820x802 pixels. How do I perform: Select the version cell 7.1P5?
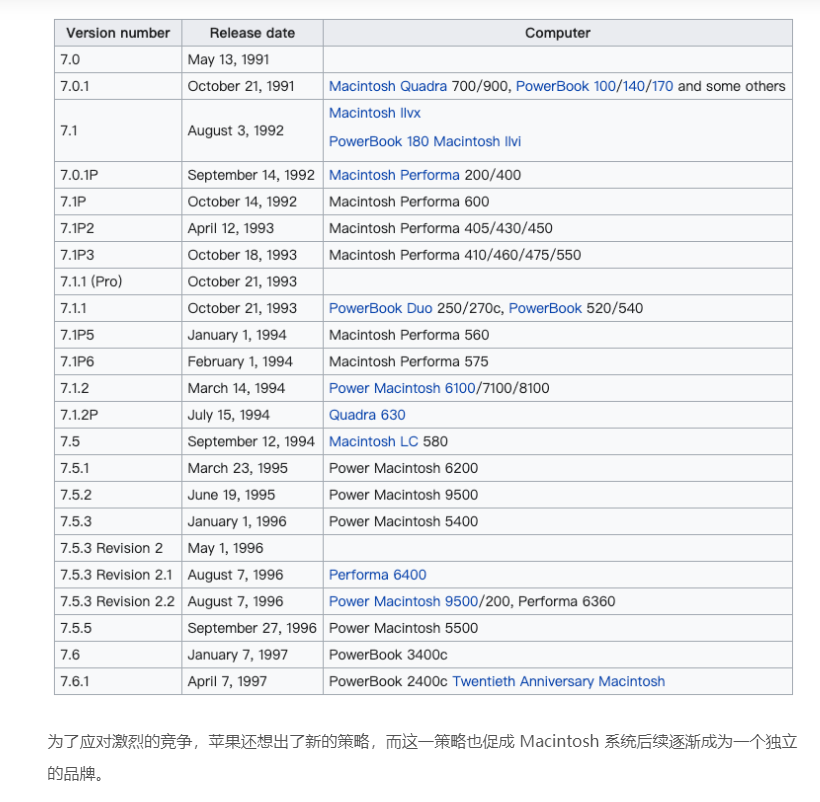[x=118, y=335]
